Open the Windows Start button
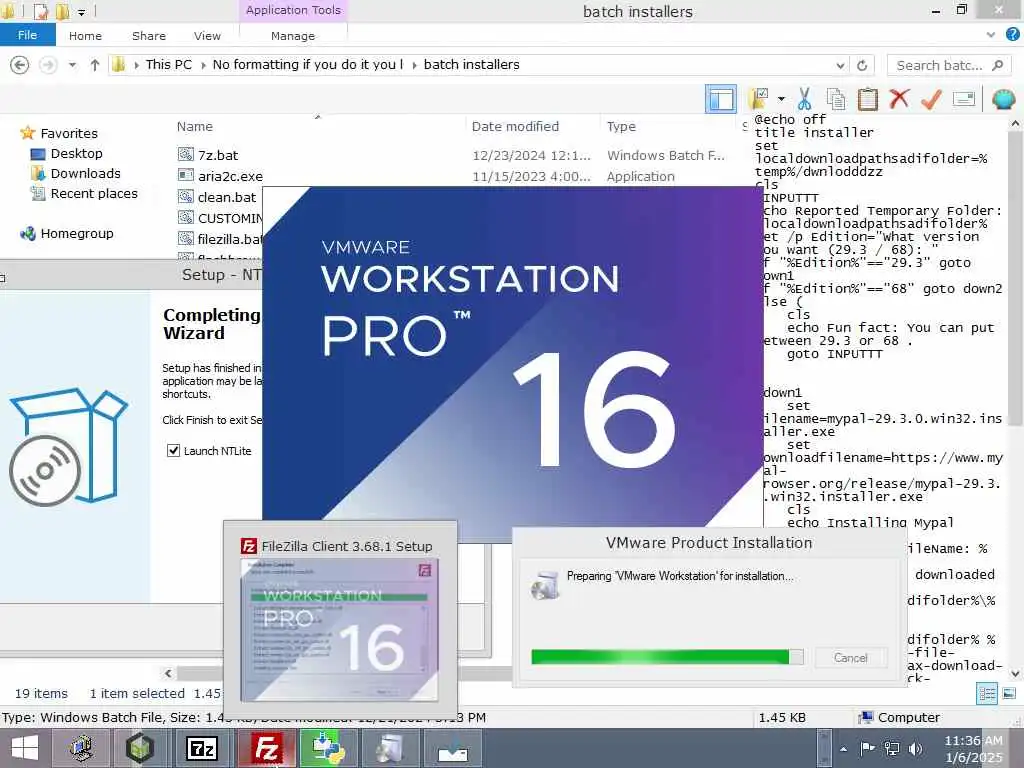Viewport: 1024px width, 768px height. pos(25,748)
